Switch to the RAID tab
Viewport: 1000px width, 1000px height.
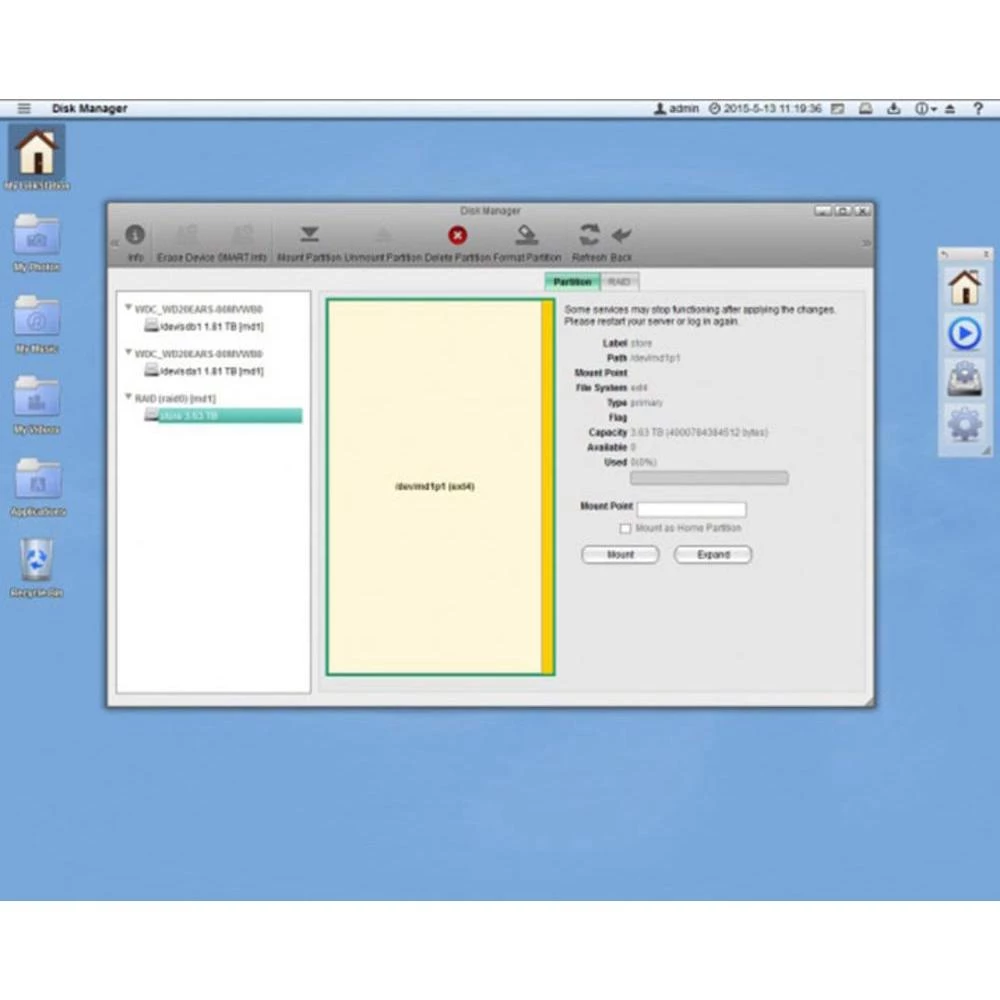[x=620, y=282]
